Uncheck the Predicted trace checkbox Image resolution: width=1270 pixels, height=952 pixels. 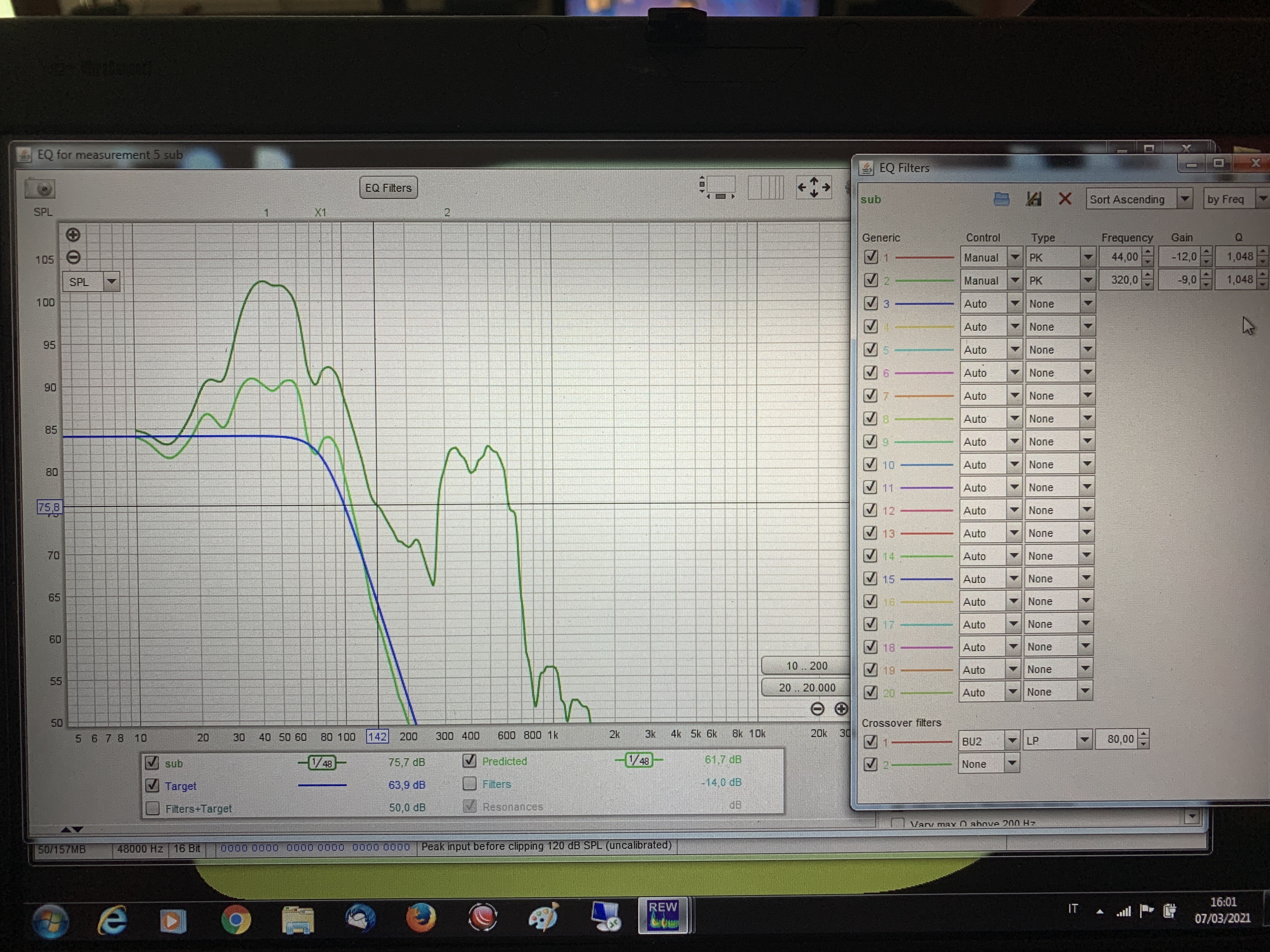pyautogui.click(x=469, y=761)
